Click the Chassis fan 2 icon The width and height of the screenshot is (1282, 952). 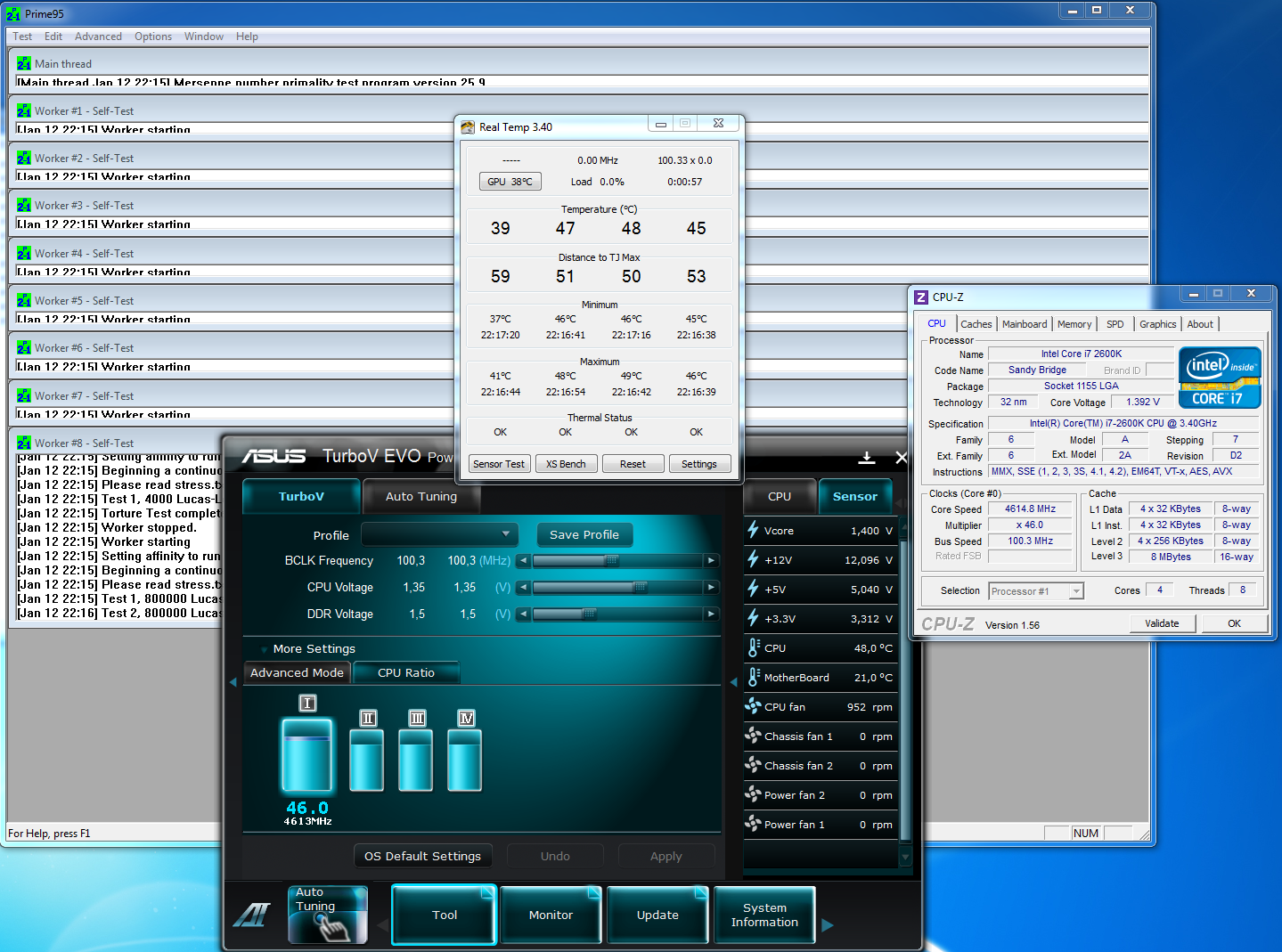(753, 765)
